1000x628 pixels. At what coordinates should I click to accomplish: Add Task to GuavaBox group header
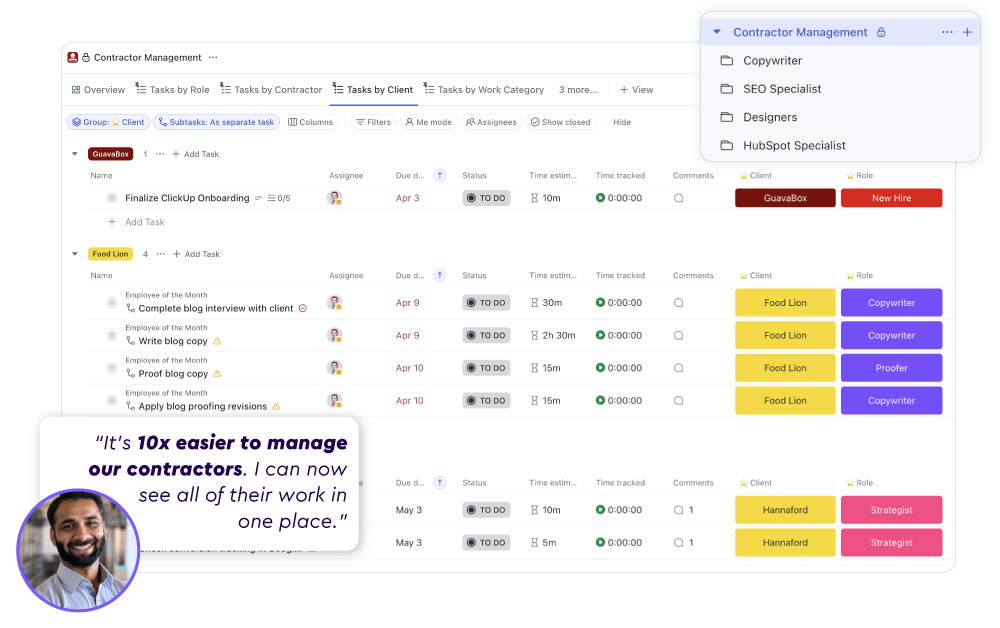pyautogui.click(x=196, y=154)
